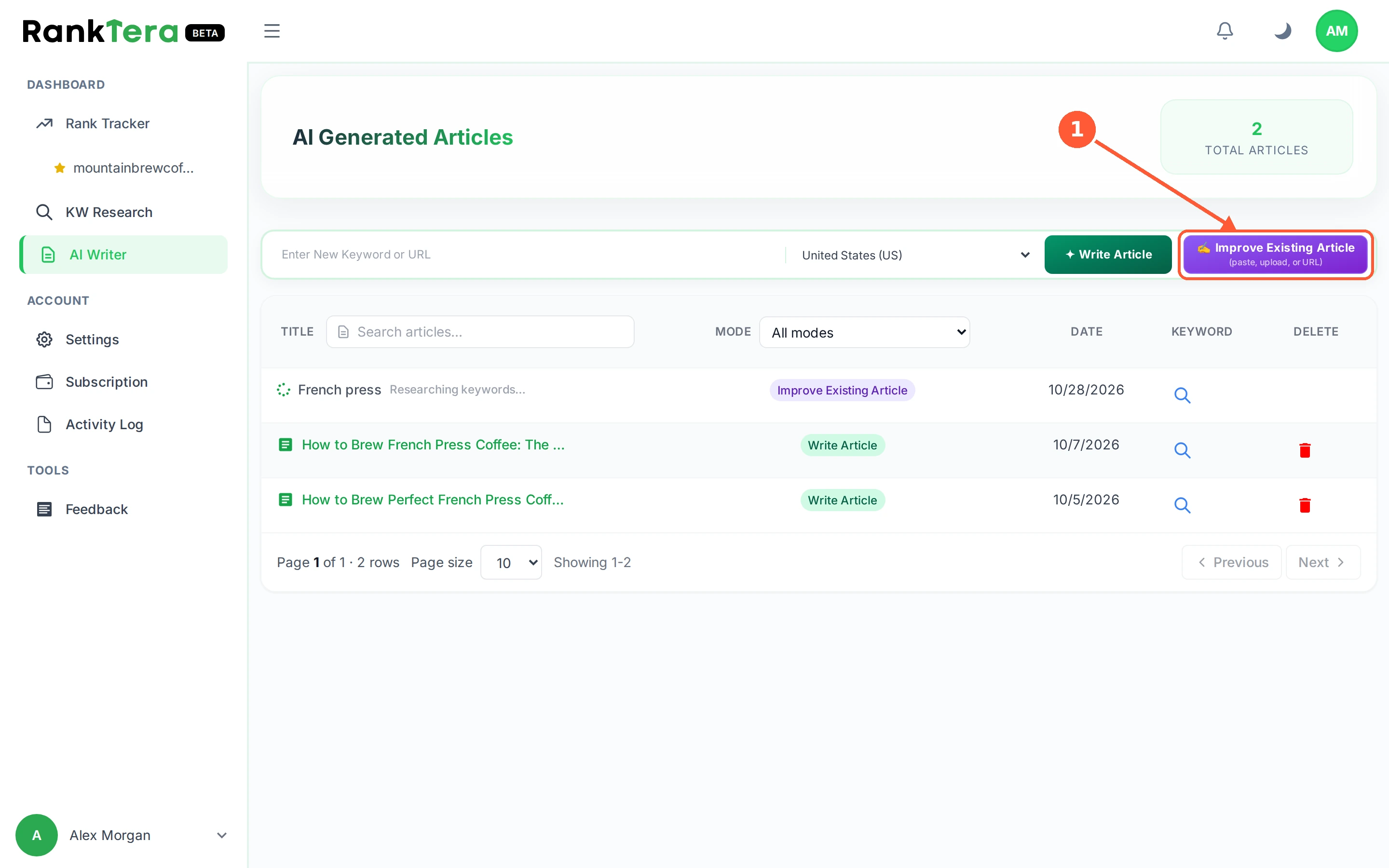The image size is (1389, 868).
Task: Click the Write Article badge on 10/5/2026 row
Action: click(842, 501)
